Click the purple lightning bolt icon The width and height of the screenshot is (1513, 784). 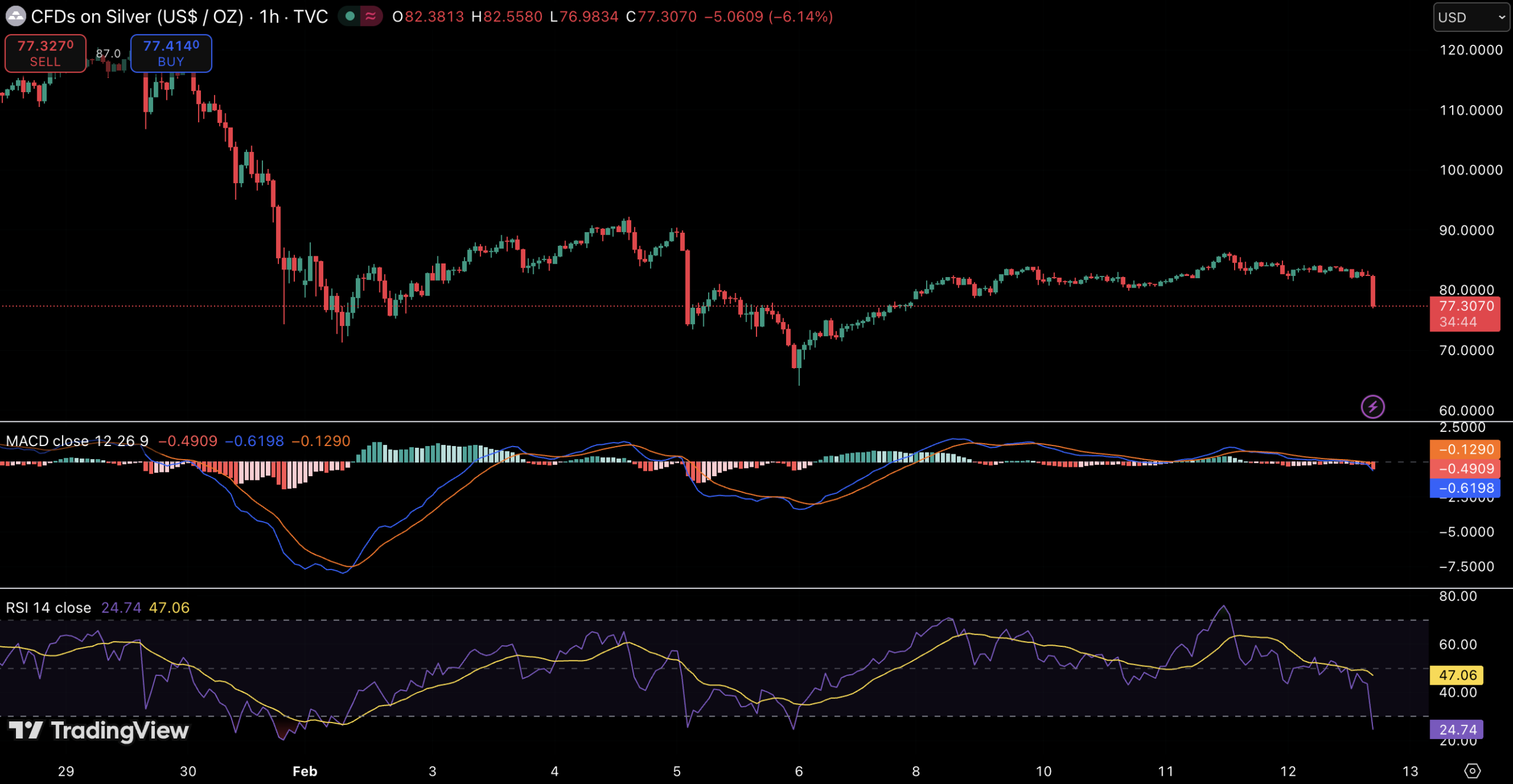(x=1372, y=406)
